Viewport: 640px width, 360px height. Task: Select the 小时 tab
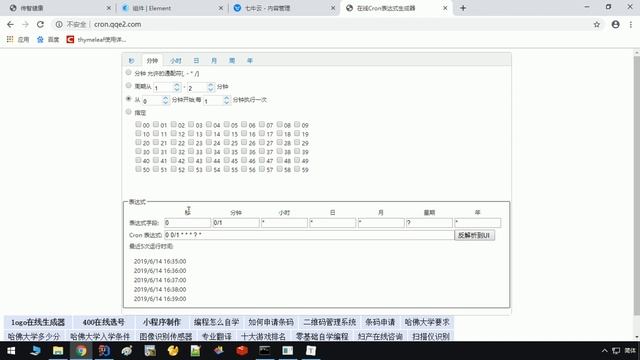[176, 60]
